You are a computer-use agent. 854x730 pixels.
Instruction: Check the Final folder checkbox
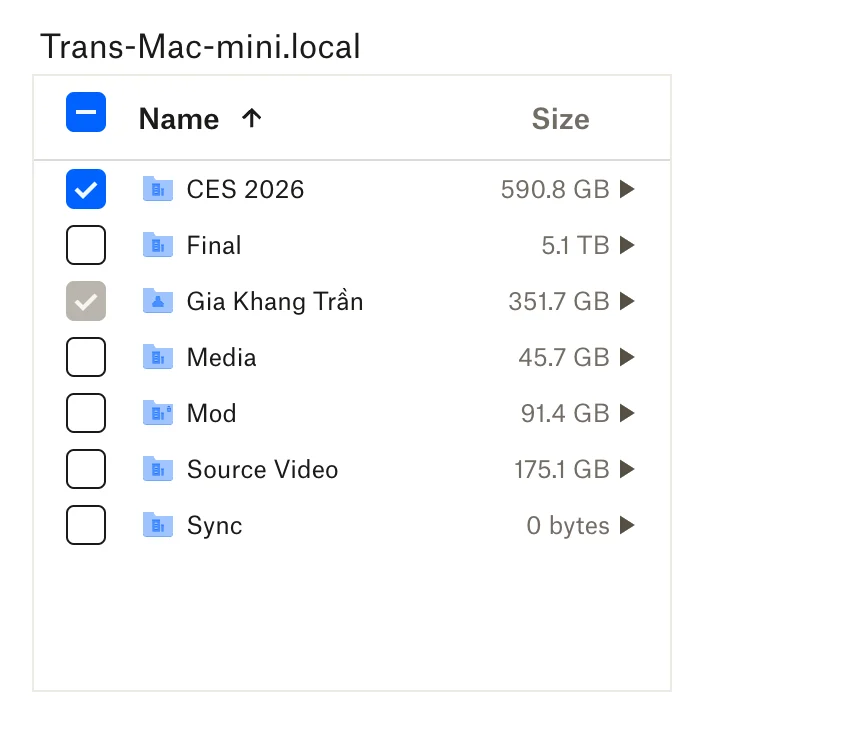click(x=85, y=245)
